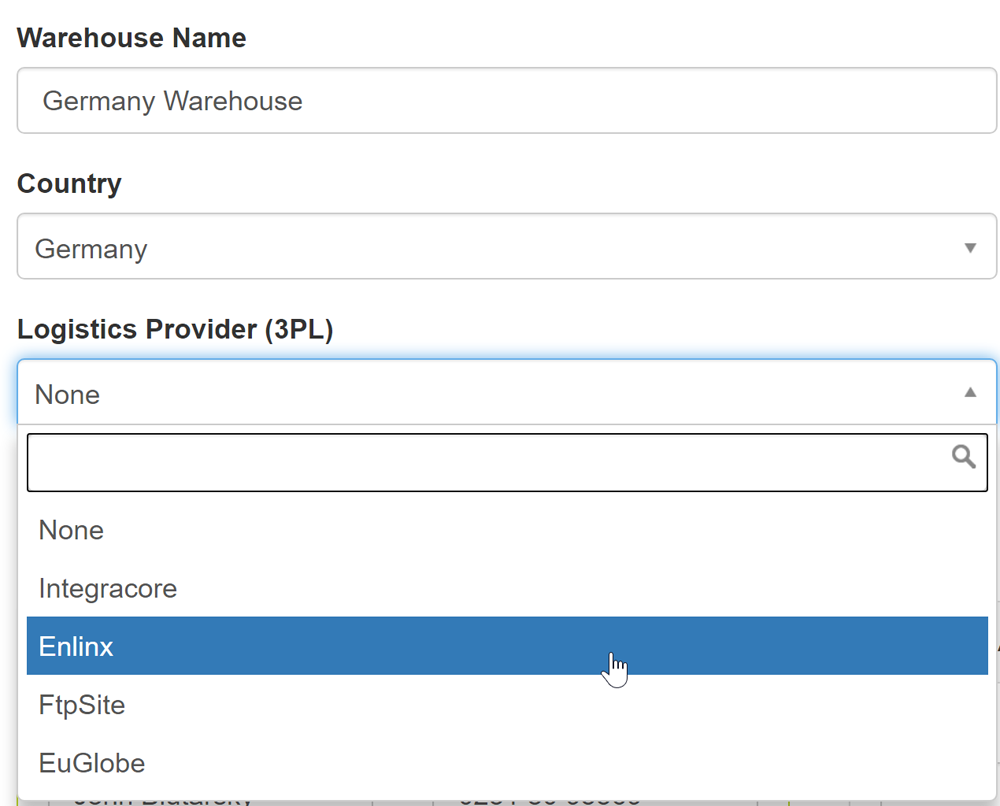
Task: Click the magnifier icon in dropdown search
Action: (963, 457)
